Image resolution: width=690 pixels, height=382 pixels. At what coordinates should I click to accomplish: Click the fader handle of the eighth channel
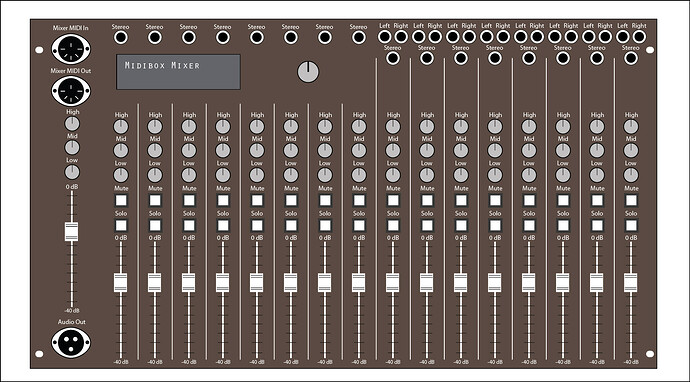[359, 283]
